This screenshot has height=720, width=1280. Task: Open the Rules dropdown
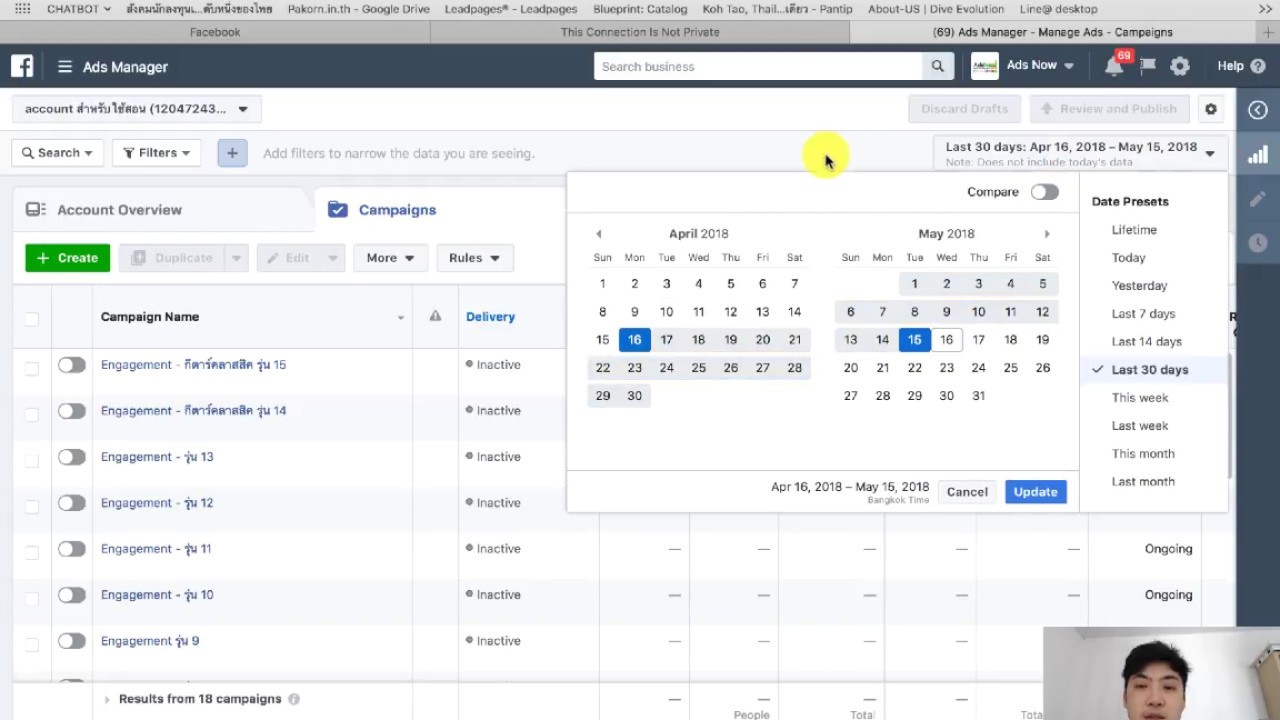coord(474,258)
